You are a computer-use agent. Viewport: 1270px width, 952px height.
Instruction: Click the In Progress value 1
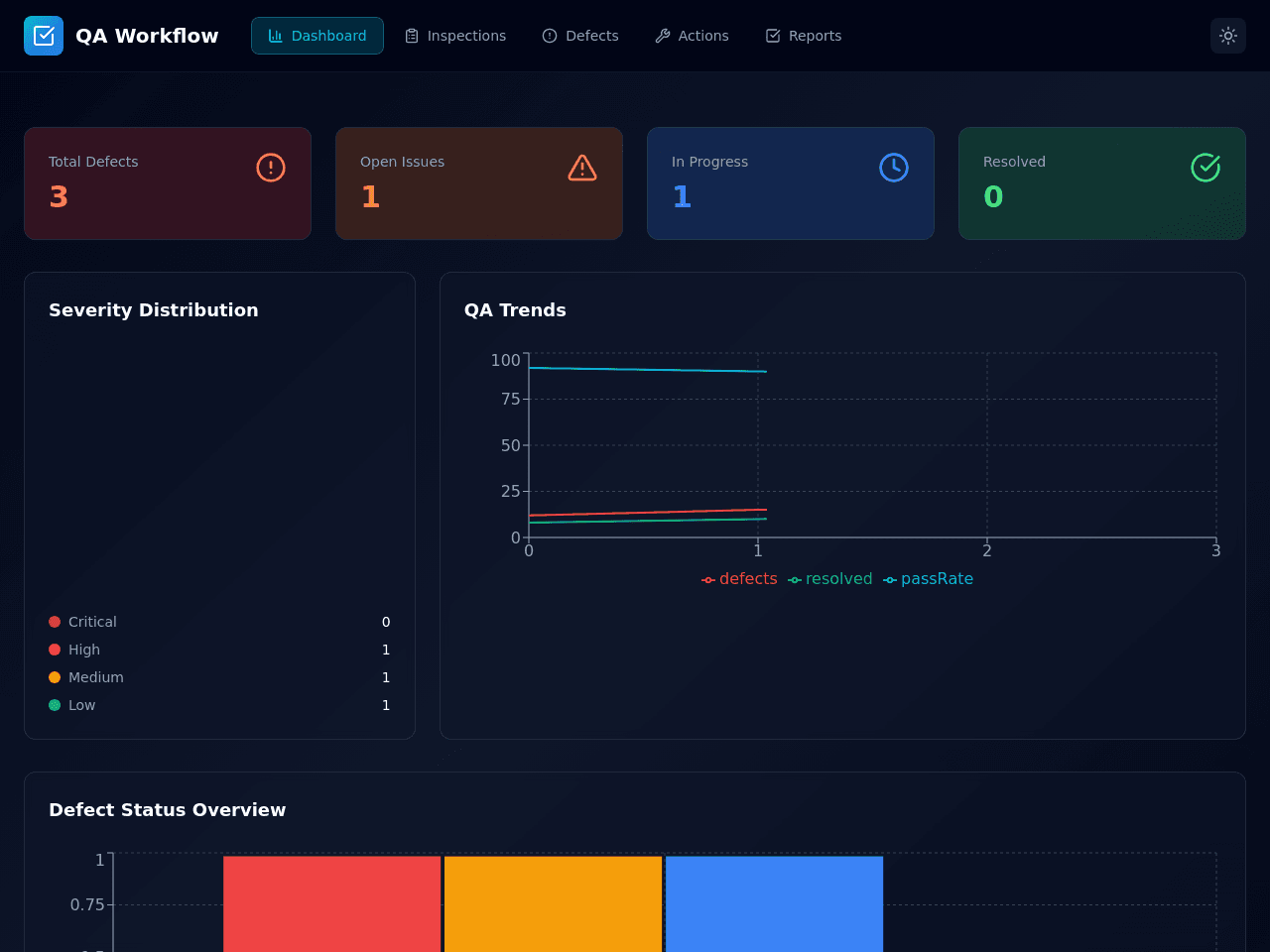pos(682,197)
